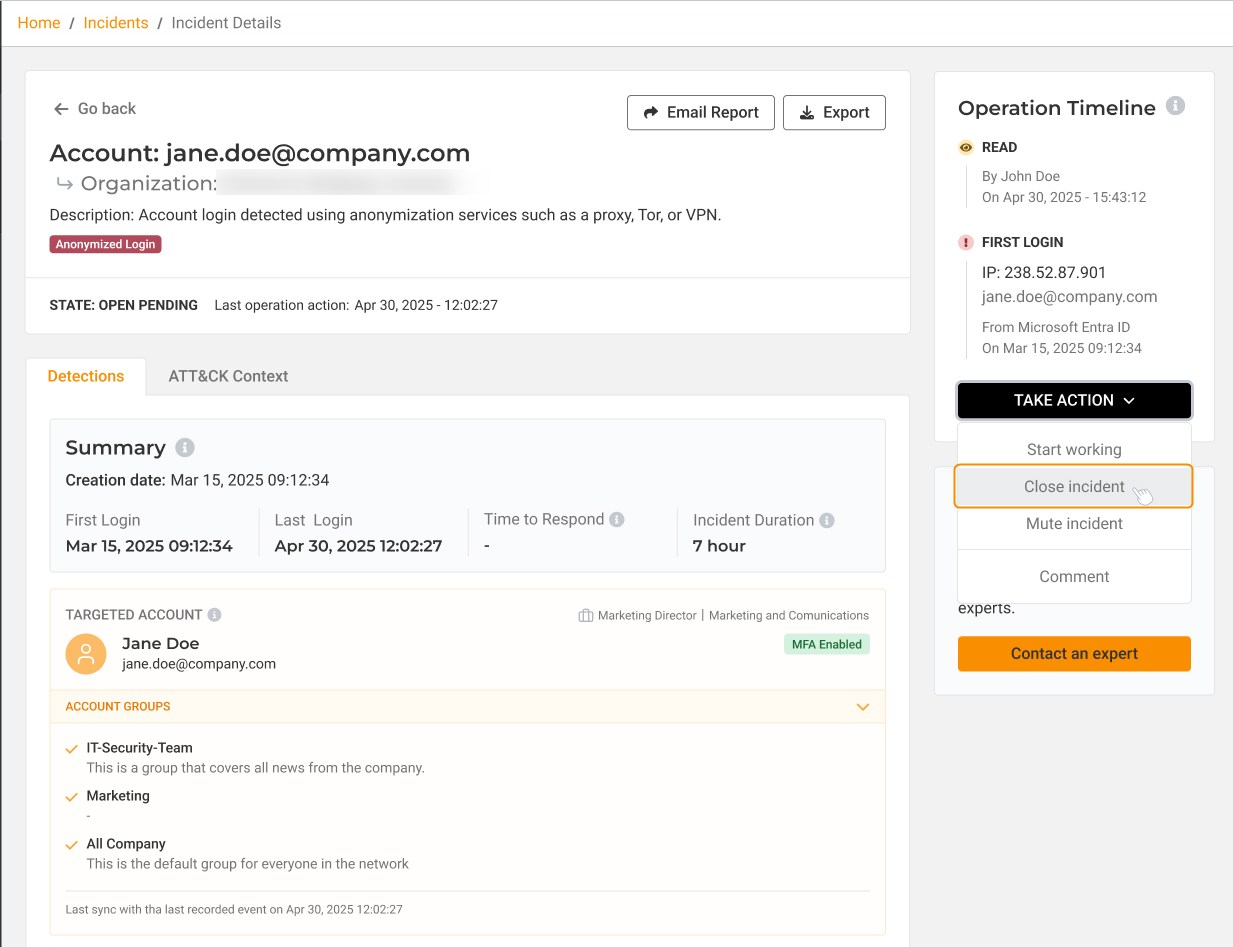
Task: Click the MFA Enabled badge
Action: coord(826,645)
